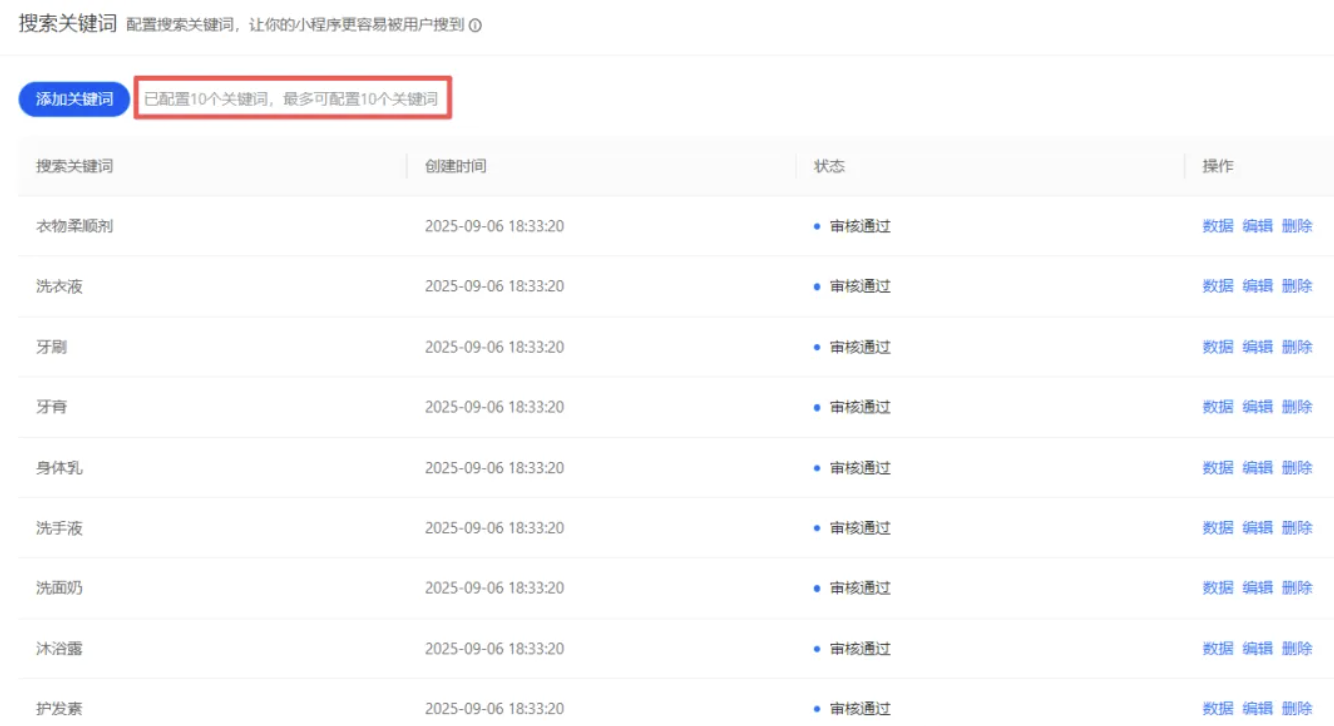Click 编辑 for keyword 牙膏
The image size is (1334, 726).
point(1259,407)
